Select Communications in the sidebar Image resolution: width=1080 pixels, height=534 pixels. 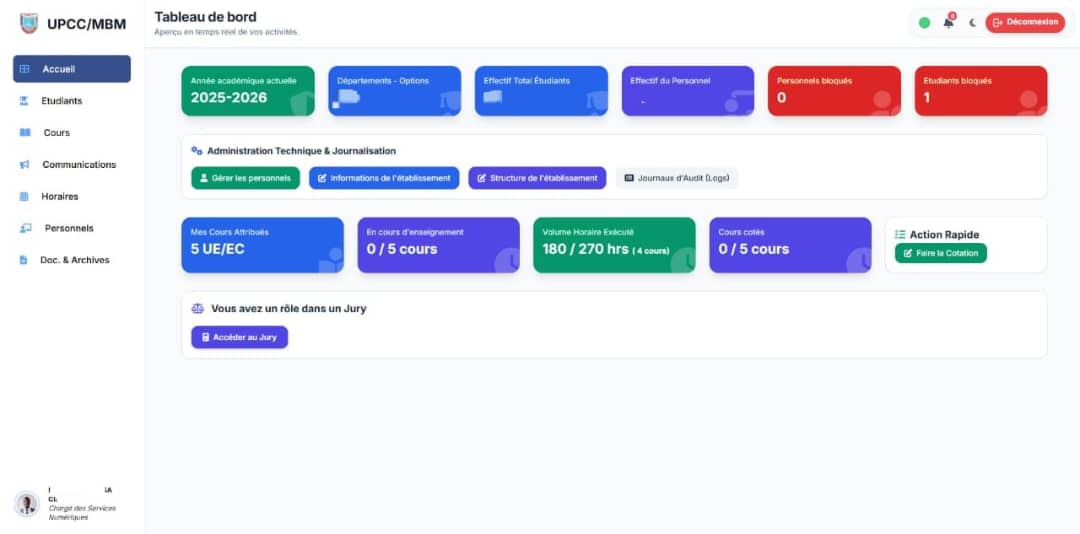click(x=72, y=165)
